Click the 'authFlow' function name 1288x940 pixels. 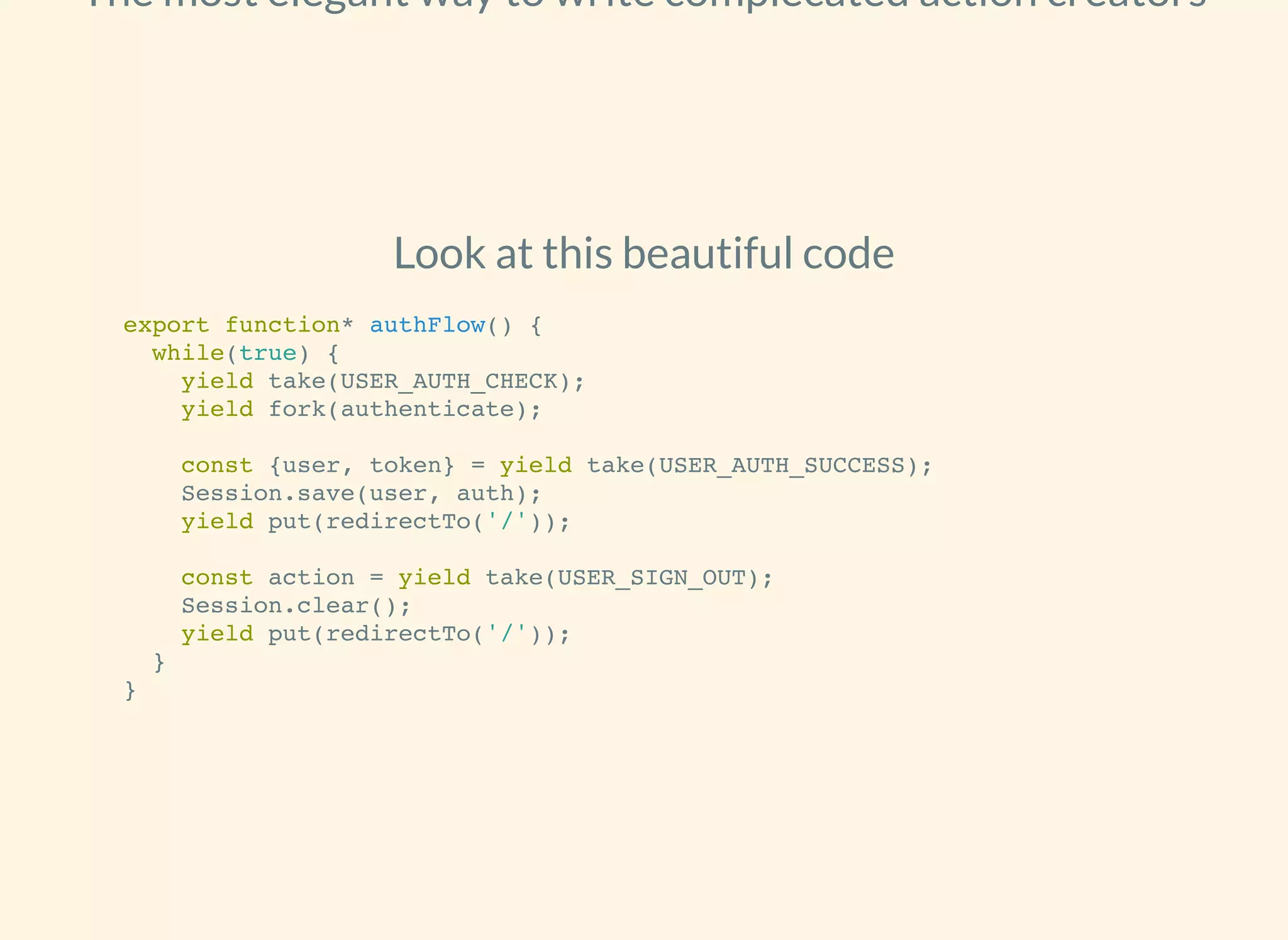click(x=427, y=325)
